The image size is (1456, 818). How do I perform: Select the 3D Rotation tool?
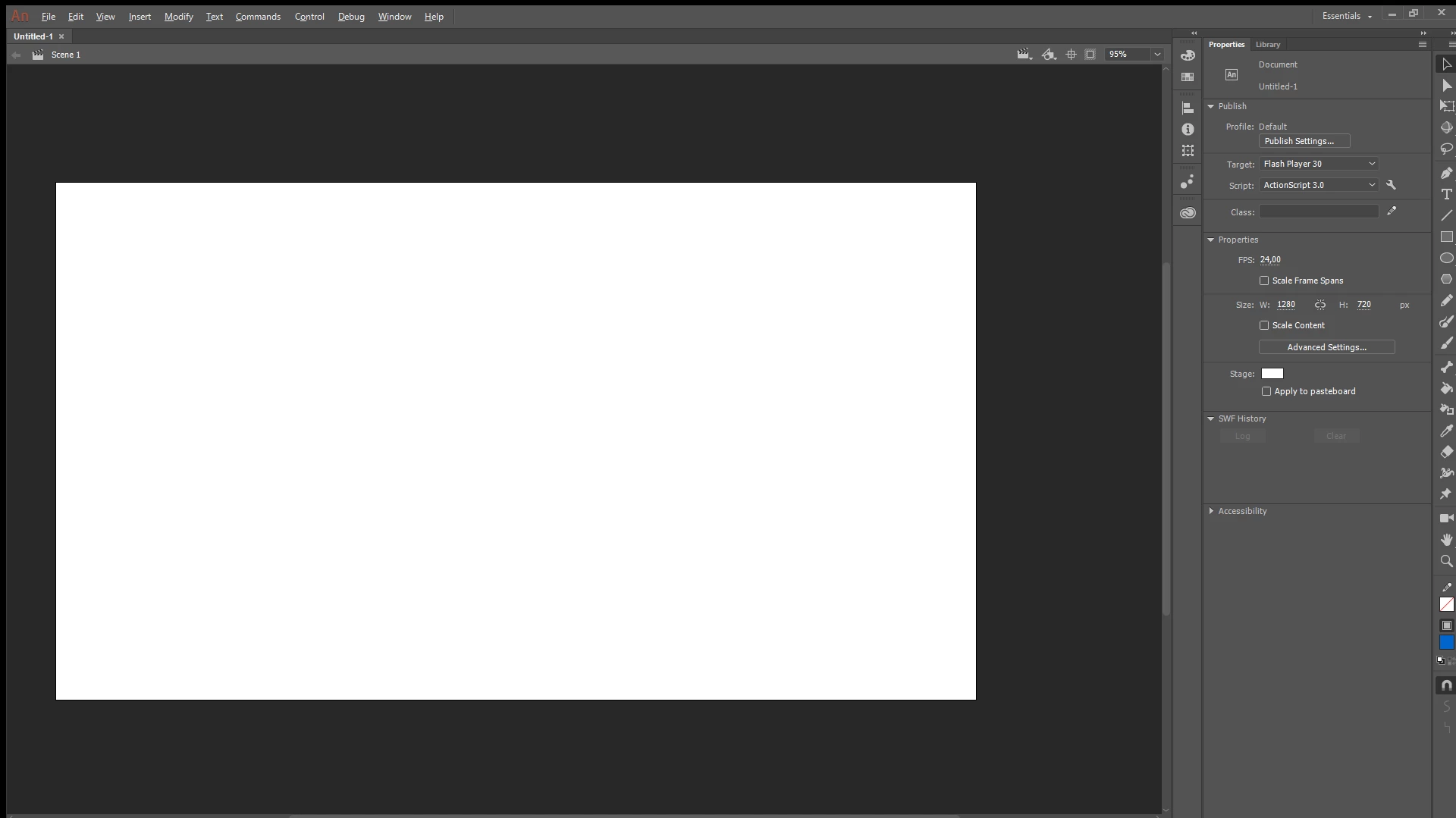pos(1446,127)
